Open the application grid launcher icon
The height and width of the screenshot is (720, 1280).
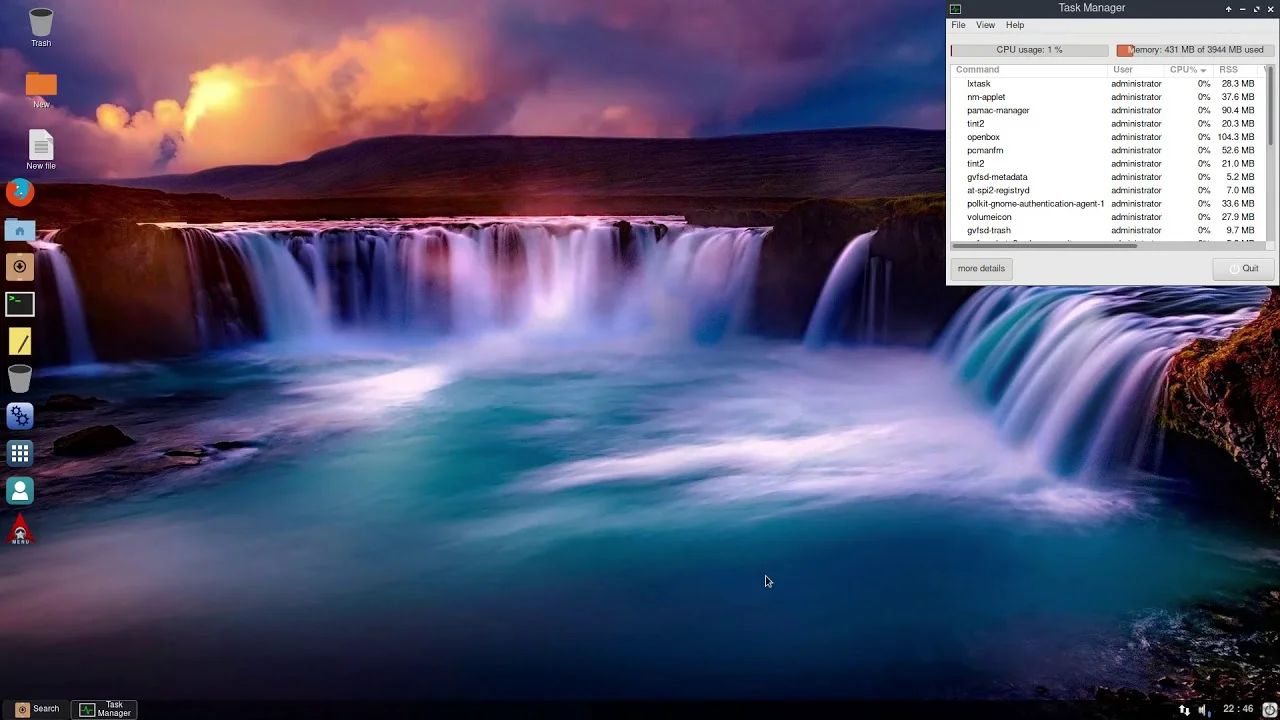click(20, 454)
